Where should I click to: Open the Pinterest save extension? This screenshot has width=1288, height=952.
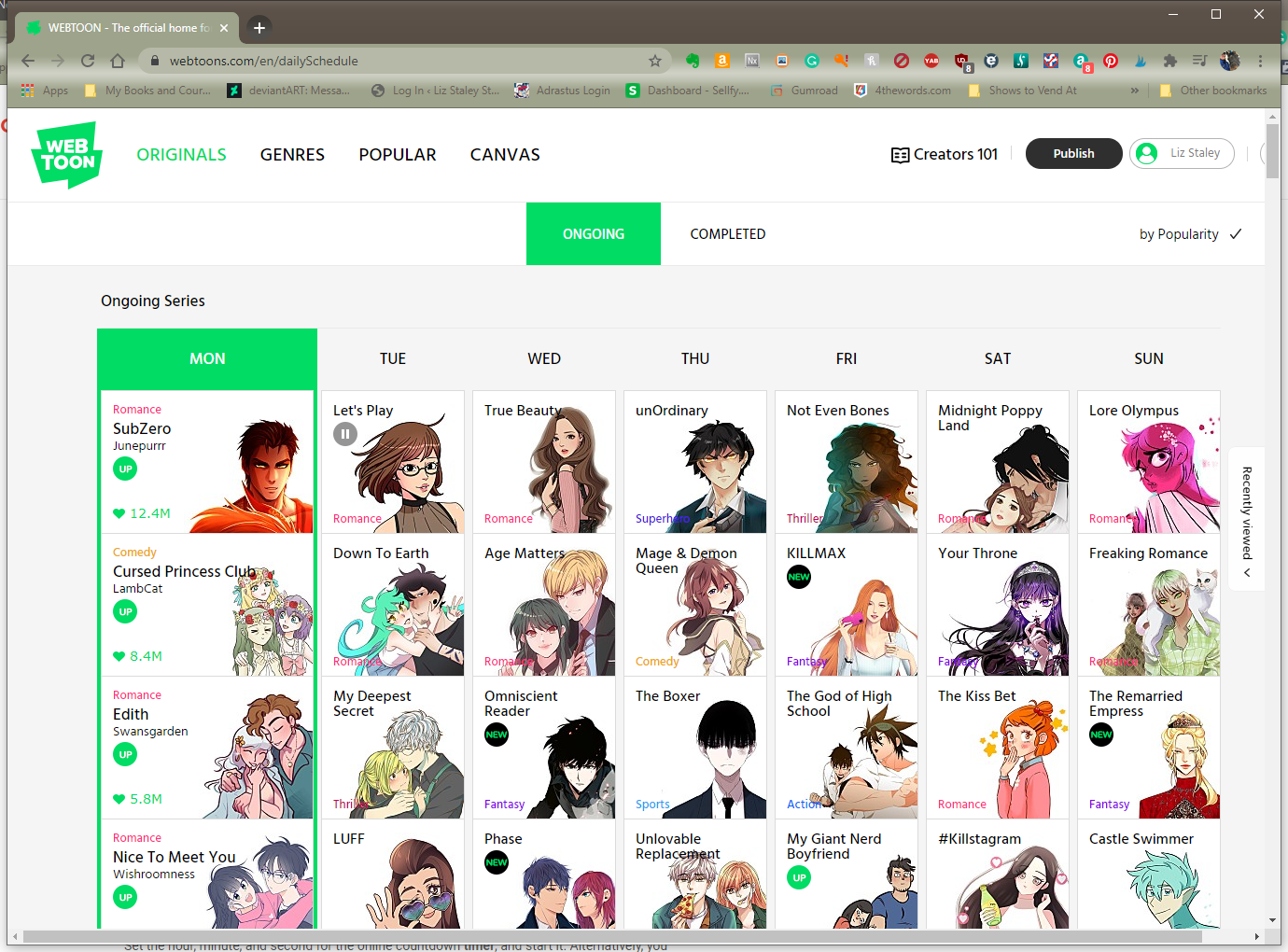tap(1111, 61)
